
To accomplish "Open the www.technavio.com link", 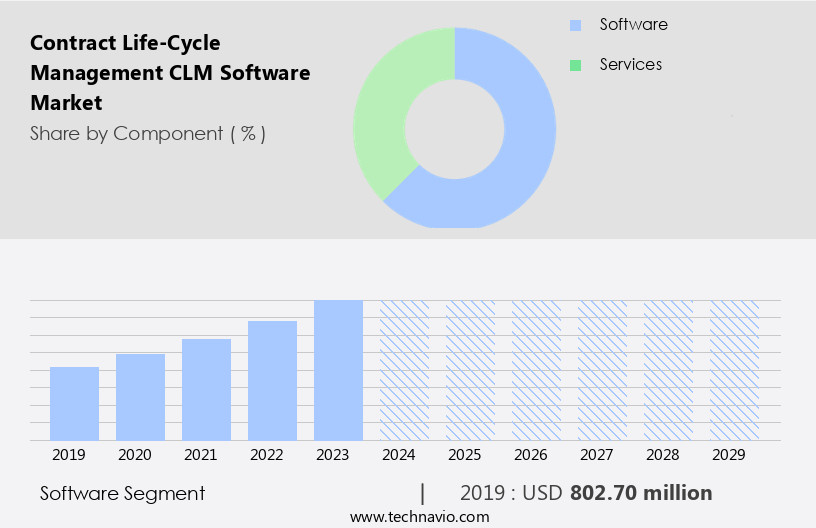I will tap(420, 516).
